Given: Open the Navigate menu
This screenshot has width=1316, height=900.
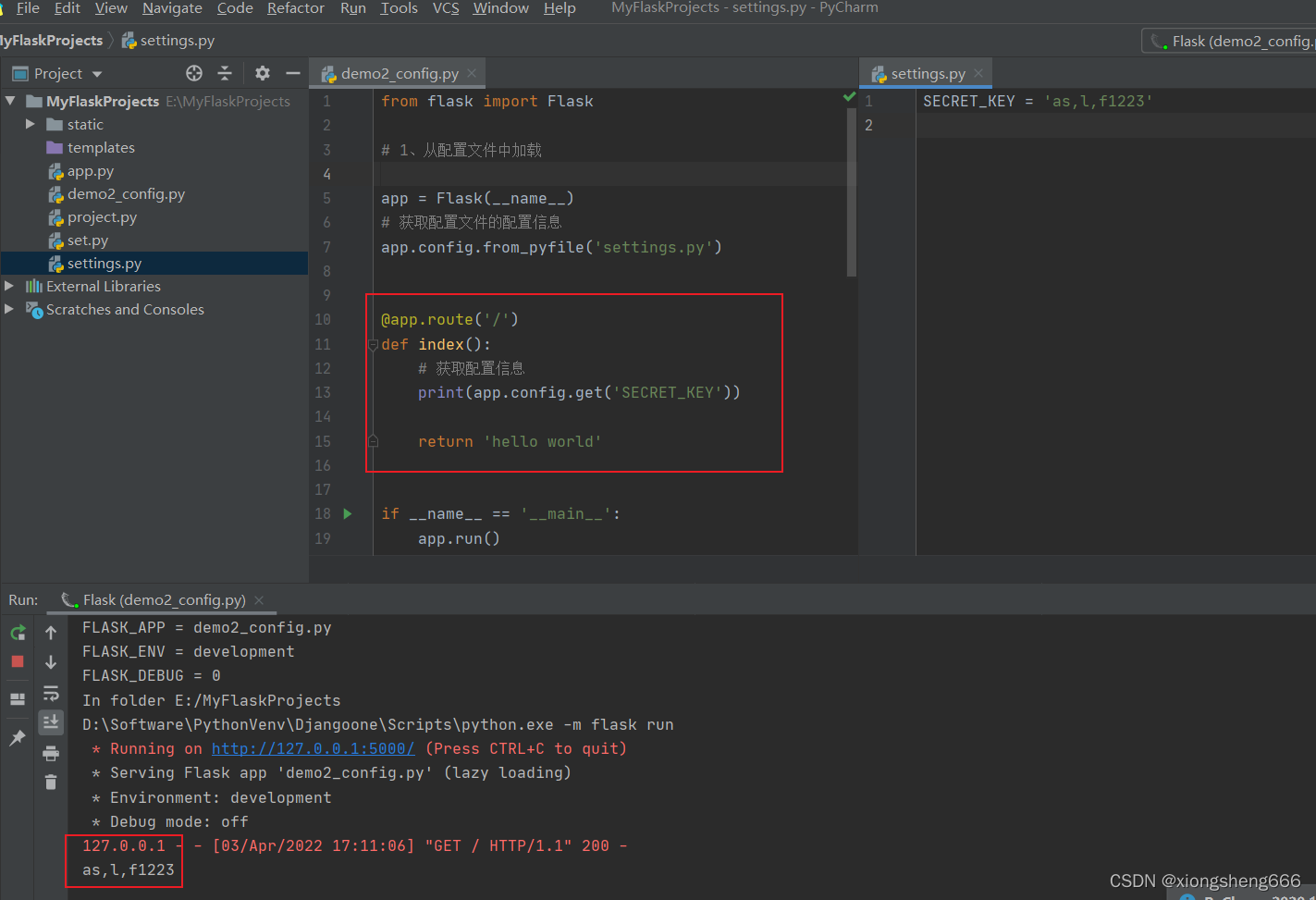Looking at the screenshot, I should coord(172,8).
